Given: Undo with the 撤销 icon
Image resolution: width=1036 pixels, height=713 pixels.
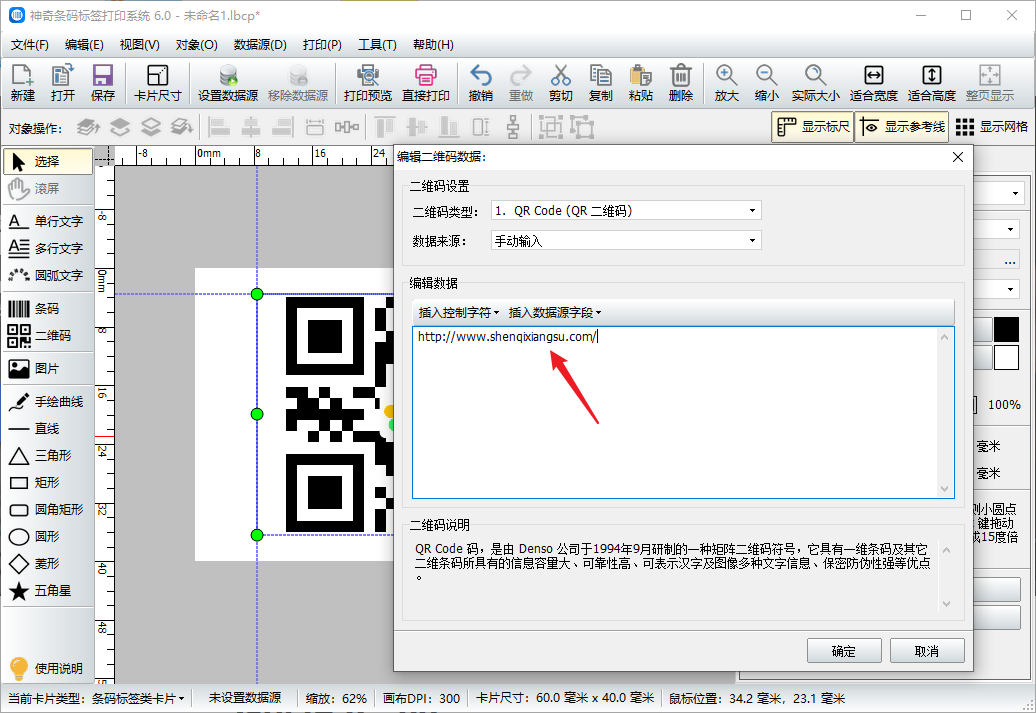Looking at the screenshot, I should tap(480, 83).
